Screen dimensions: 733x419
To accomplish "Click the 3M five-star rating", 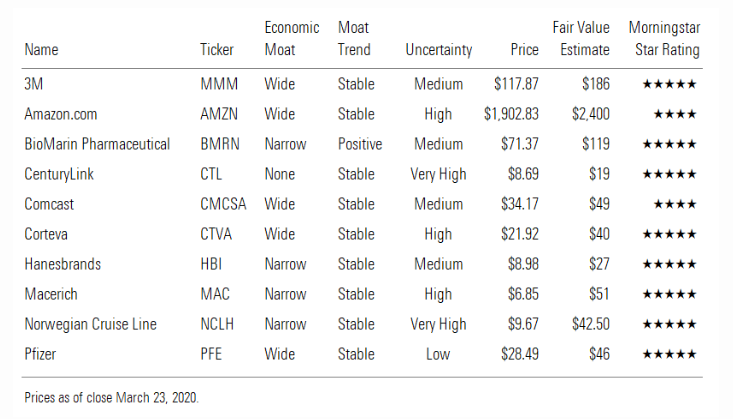I will click(671, 85).
